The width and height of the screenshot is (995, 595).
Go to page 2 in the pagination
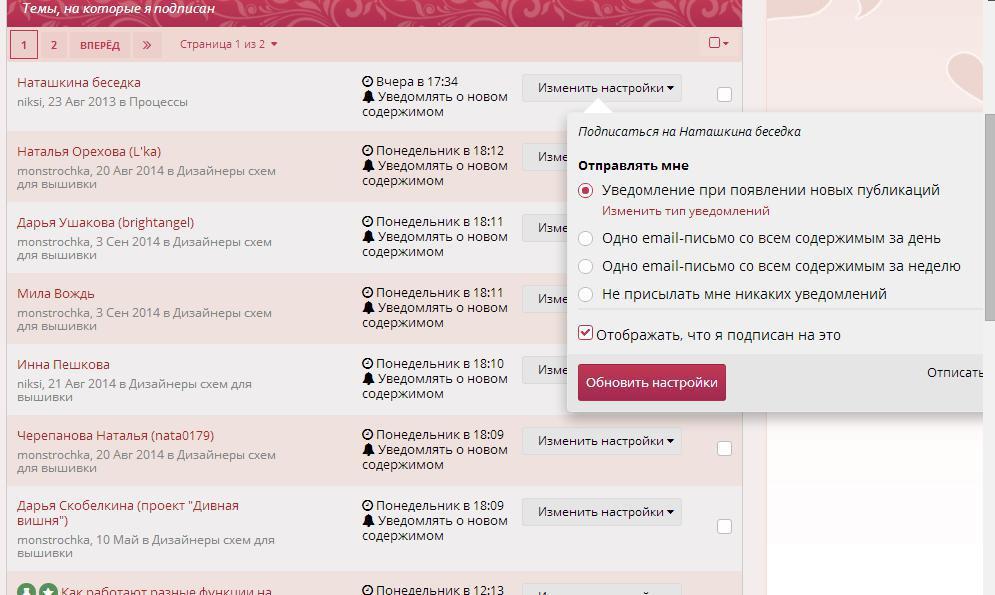(x=53, y=45)
